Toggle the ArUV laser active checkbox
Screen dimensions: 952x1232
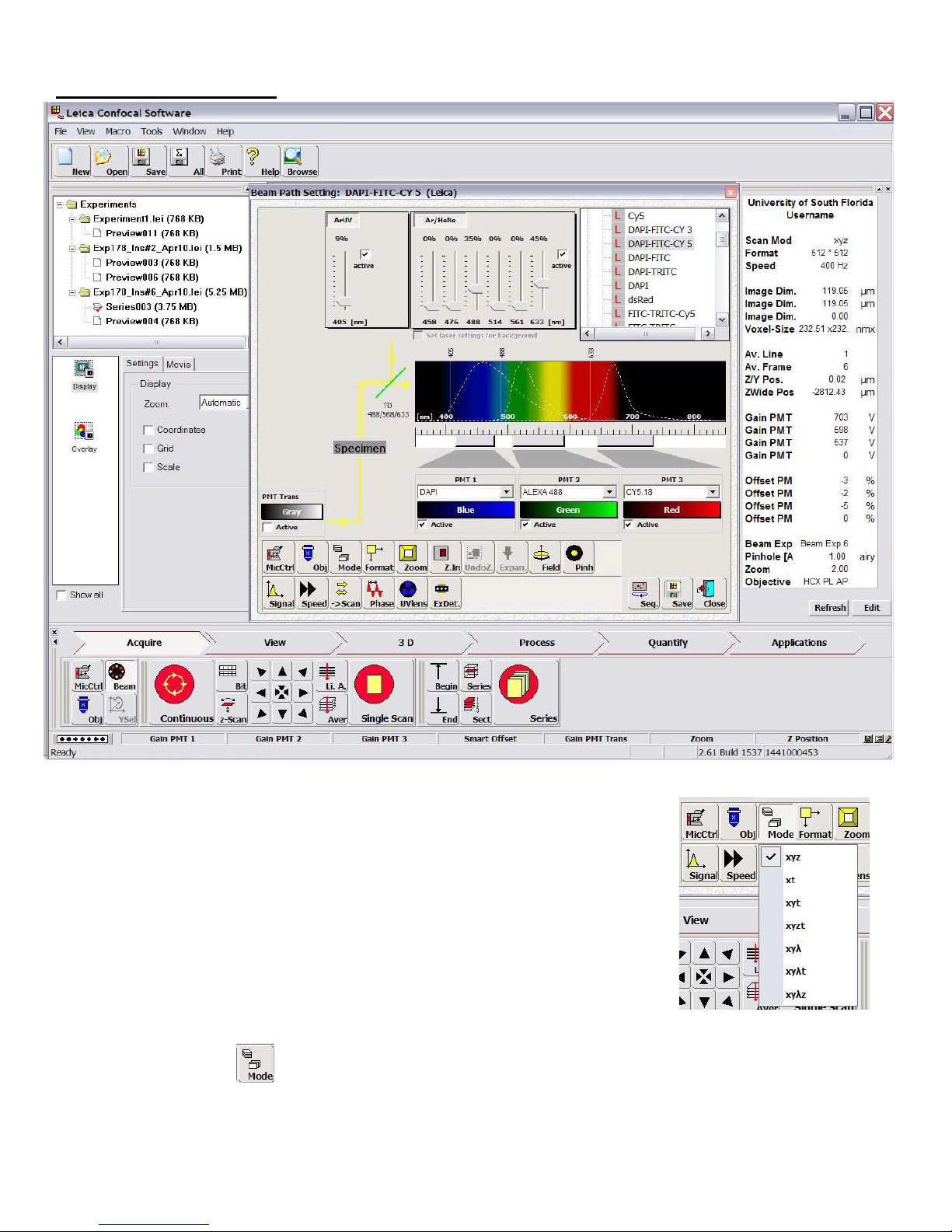click(365, 254)
